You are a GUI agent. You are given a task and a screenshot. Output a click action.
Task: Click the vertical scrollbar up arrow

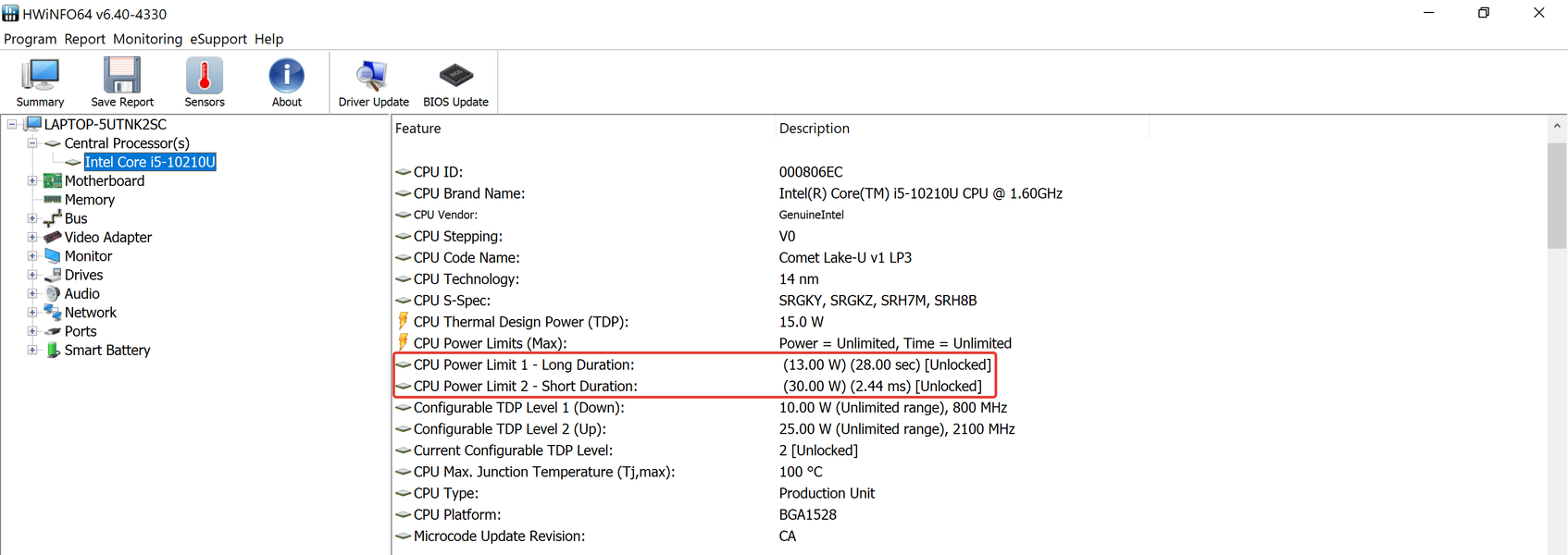[1557, 126]
